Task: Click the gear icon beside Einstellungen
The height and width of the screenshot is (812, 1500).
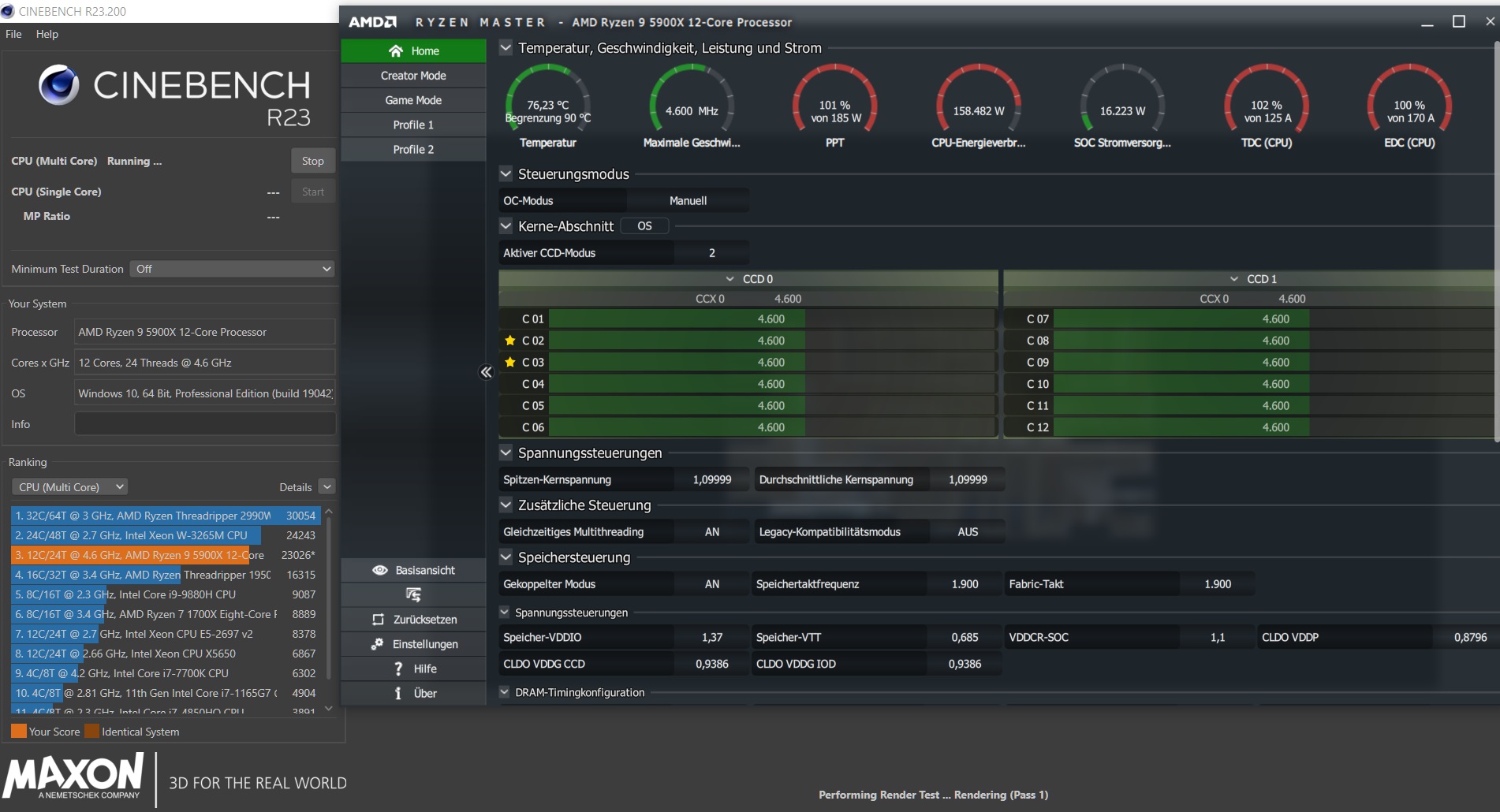Action: [378, 644]
